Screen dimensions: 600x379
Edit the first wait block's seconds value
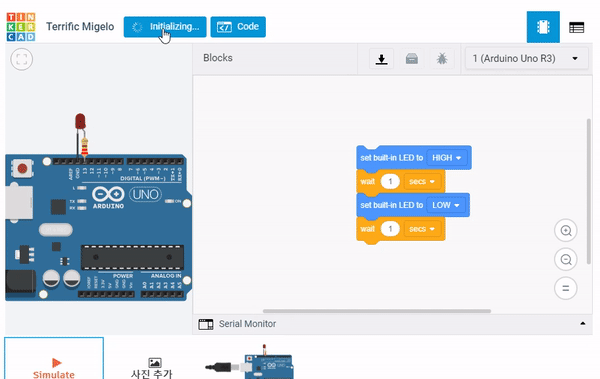pyautogui.click(x=390, y=181)
